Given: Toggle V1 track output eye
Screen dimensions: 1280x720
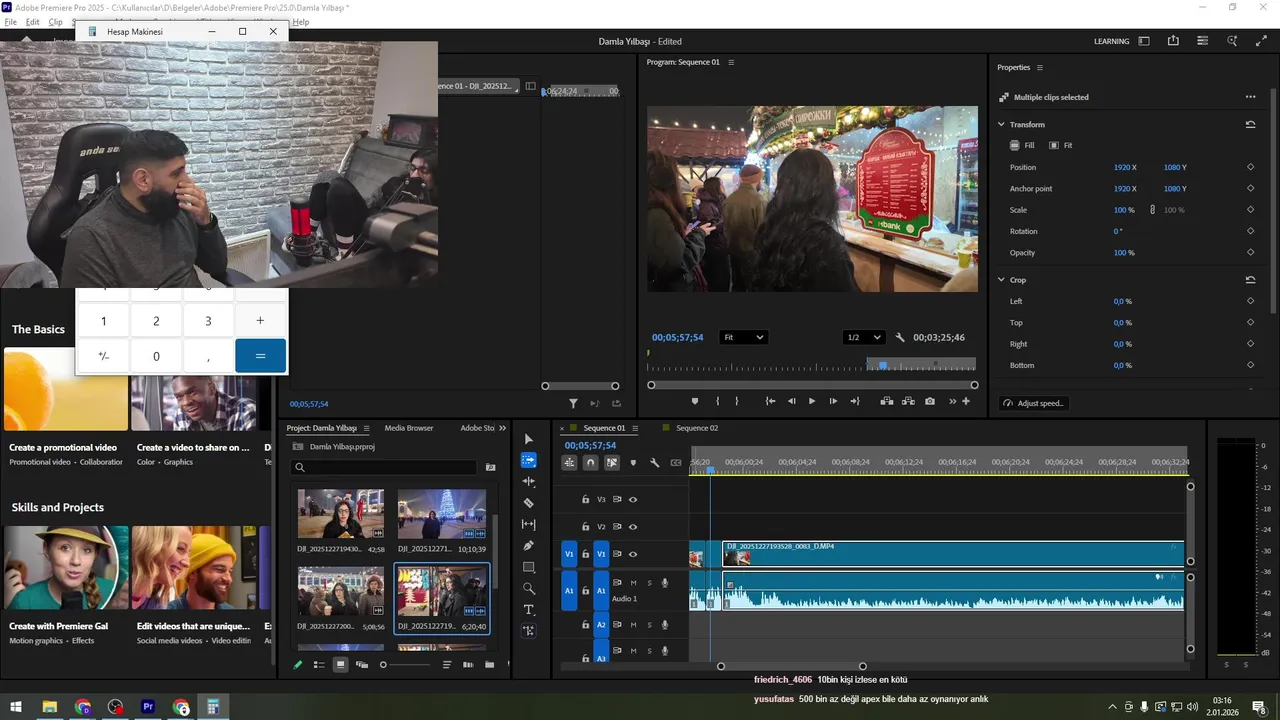Looking at the screenshot, I should 633,554.
